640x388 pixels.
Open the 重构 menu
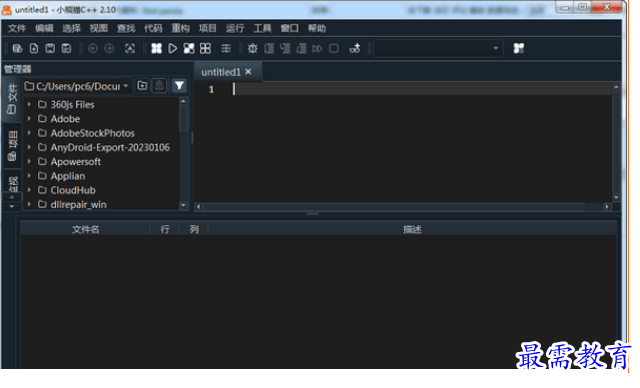pyautogui.click(x=180, y=28)
